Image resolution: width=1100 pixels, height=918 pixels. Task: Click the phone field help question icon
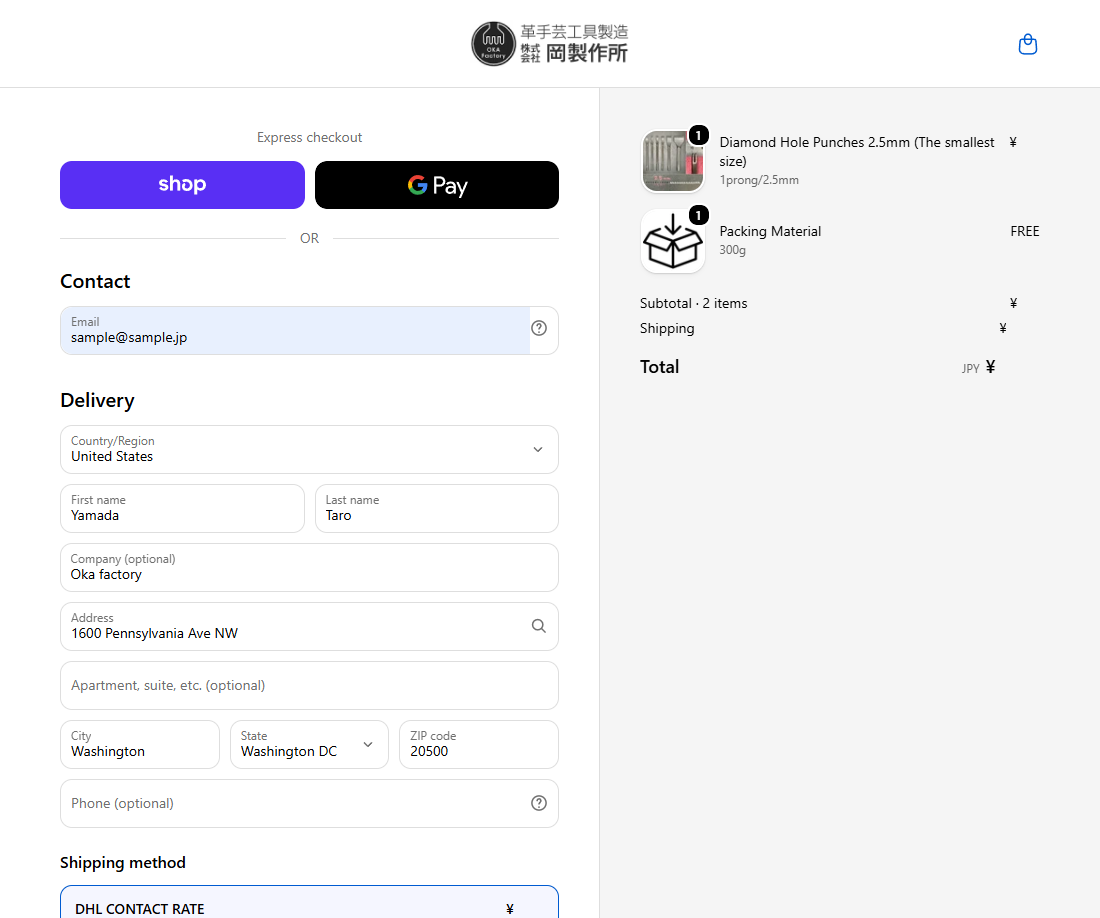point(539,803)
